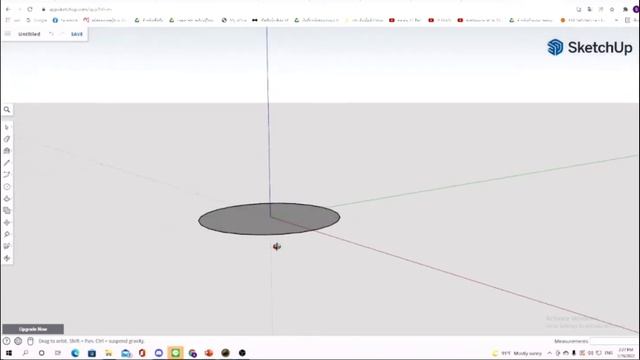Select the arrow Select tool

pyautogui.click(x=7, y=127)
